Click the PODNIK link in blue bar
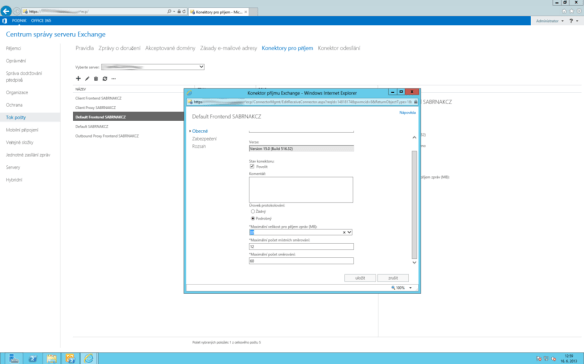584x364 pixels. click(x=19, y=21)
